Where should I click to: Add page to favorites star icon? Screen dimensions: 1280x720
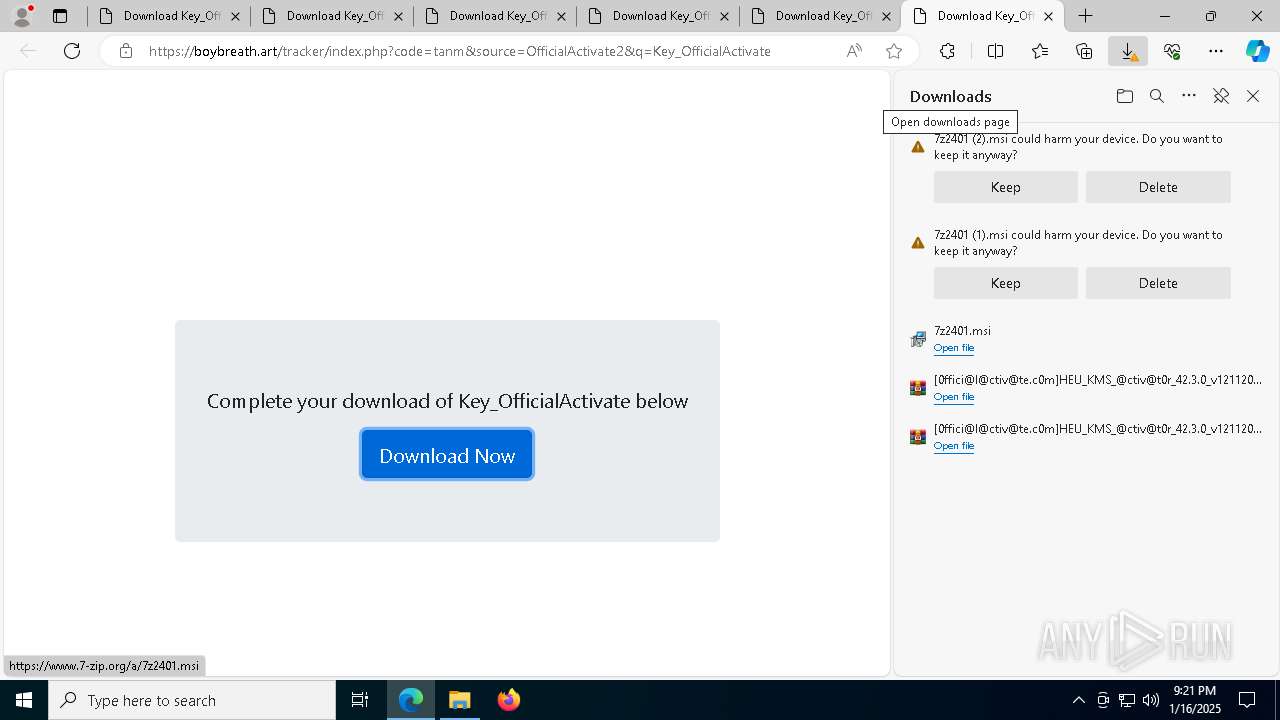point(894,51)
